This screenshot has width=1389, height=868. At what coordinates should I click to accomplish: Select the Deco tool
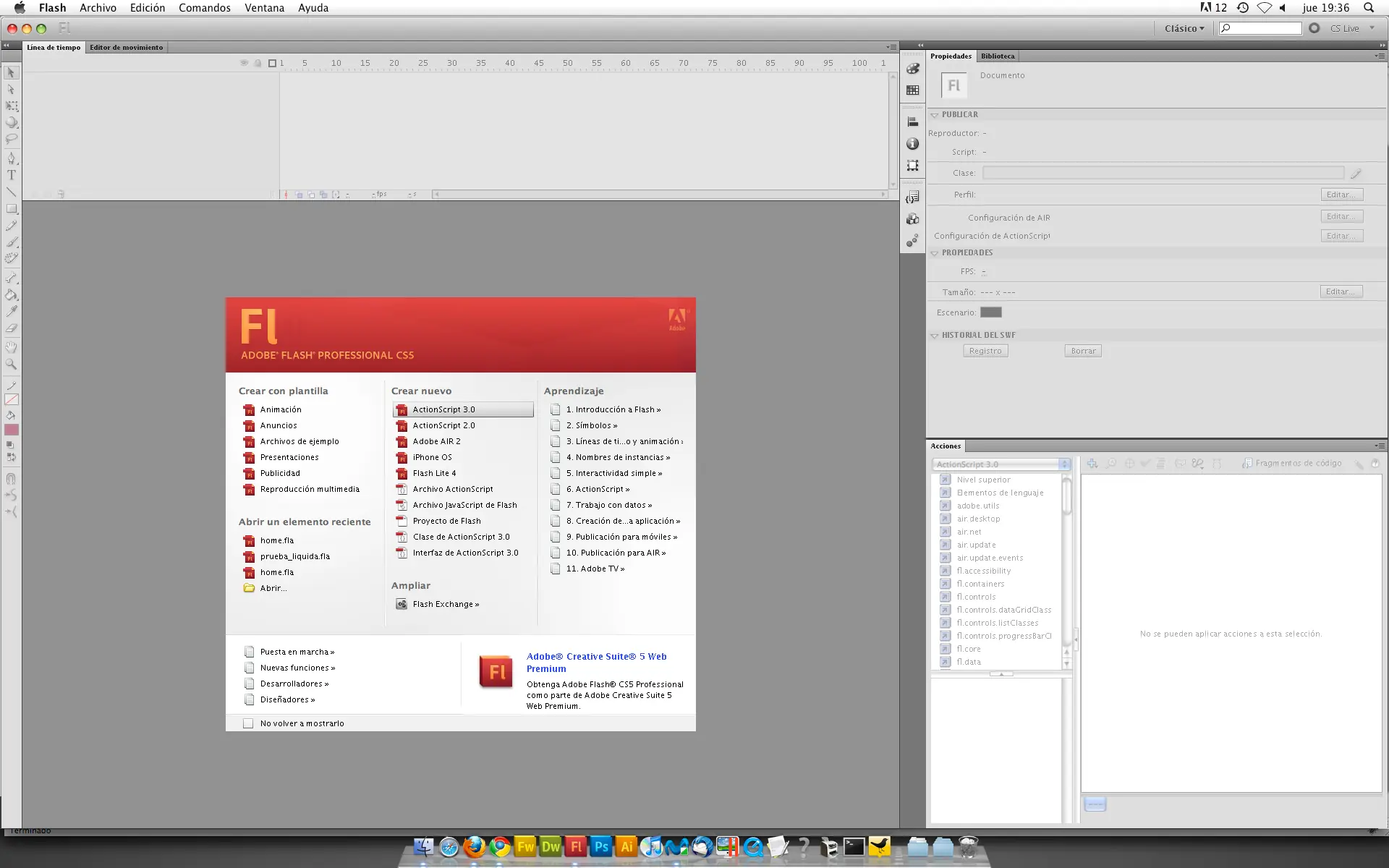[11, 258]
